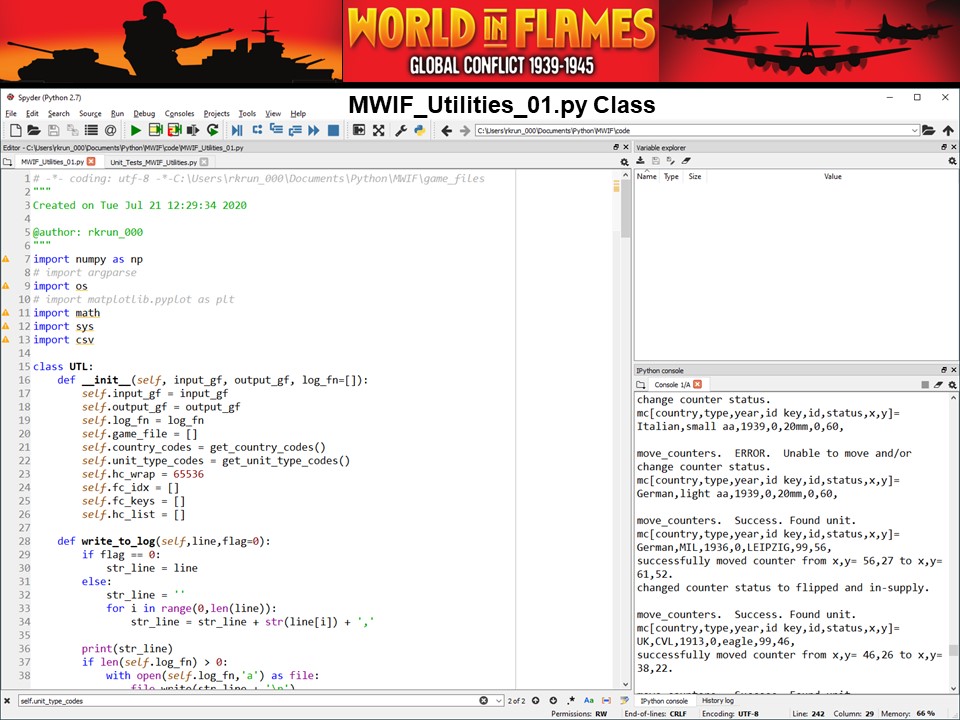Open the Search menu

click(59, 113)
